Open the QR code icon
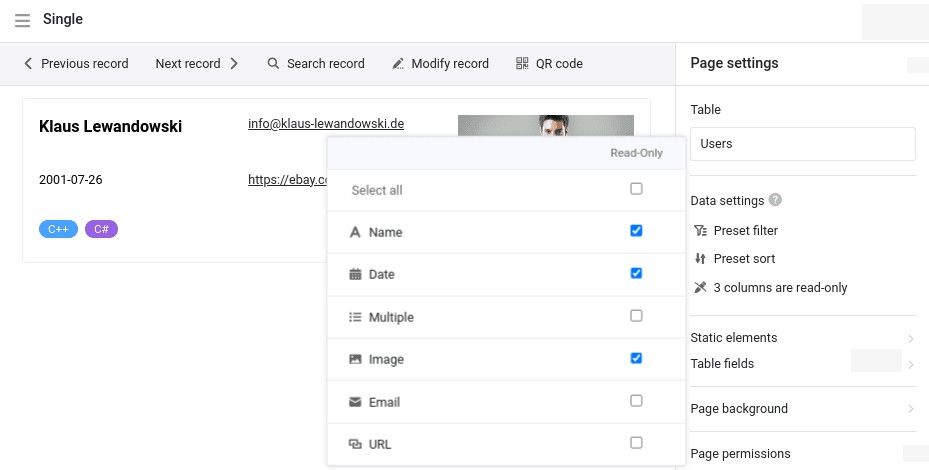929x470 pixels. click(522, 64)
